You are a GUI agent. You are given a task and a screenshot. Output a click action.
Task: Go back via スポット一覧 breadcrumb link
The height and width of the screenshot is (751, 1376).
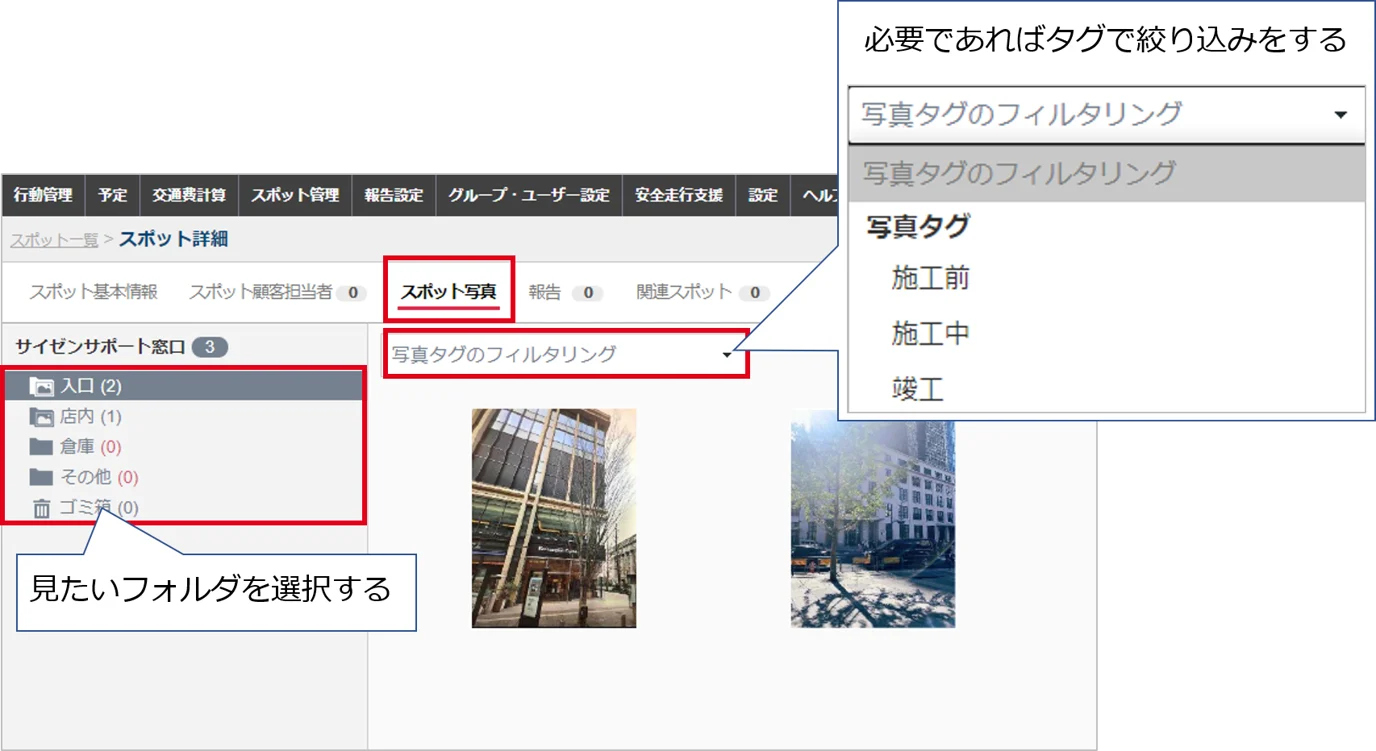[54, 240]
